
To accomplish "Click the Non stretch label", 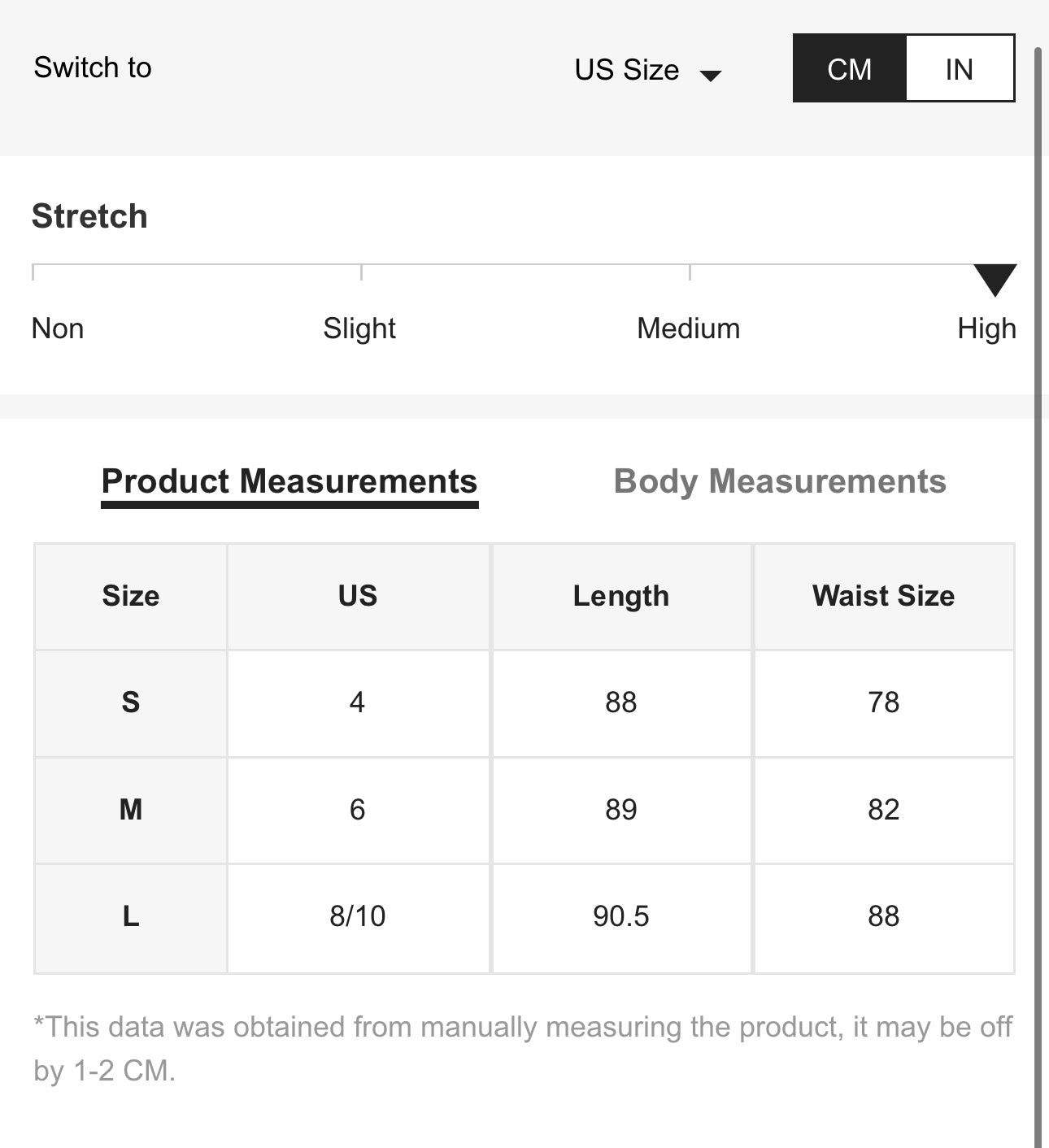I will tap(58, 328).
